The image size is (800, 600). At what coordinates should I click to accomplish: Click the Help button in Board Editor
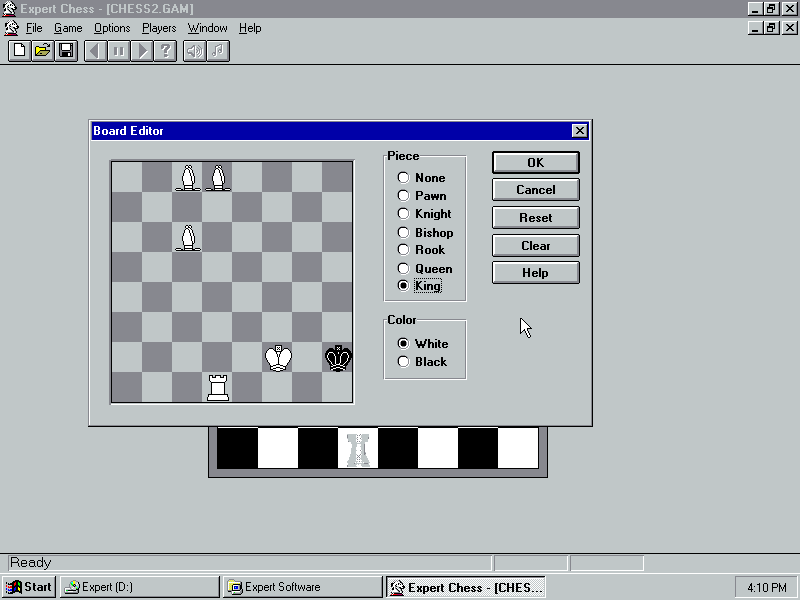[x=536, y=273]
